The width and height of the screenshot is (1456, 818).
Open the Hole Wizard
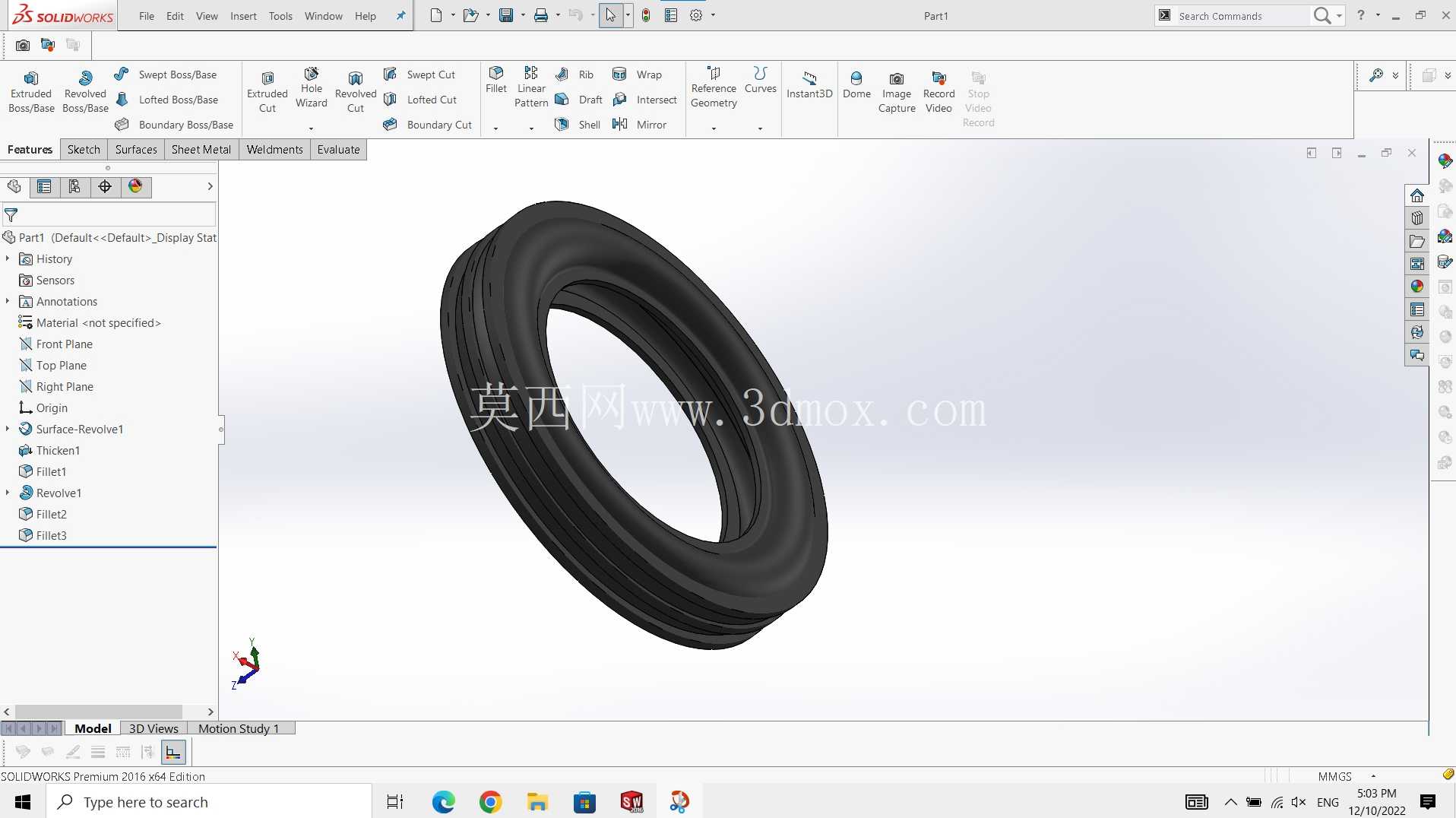click(x=312, y=87)
